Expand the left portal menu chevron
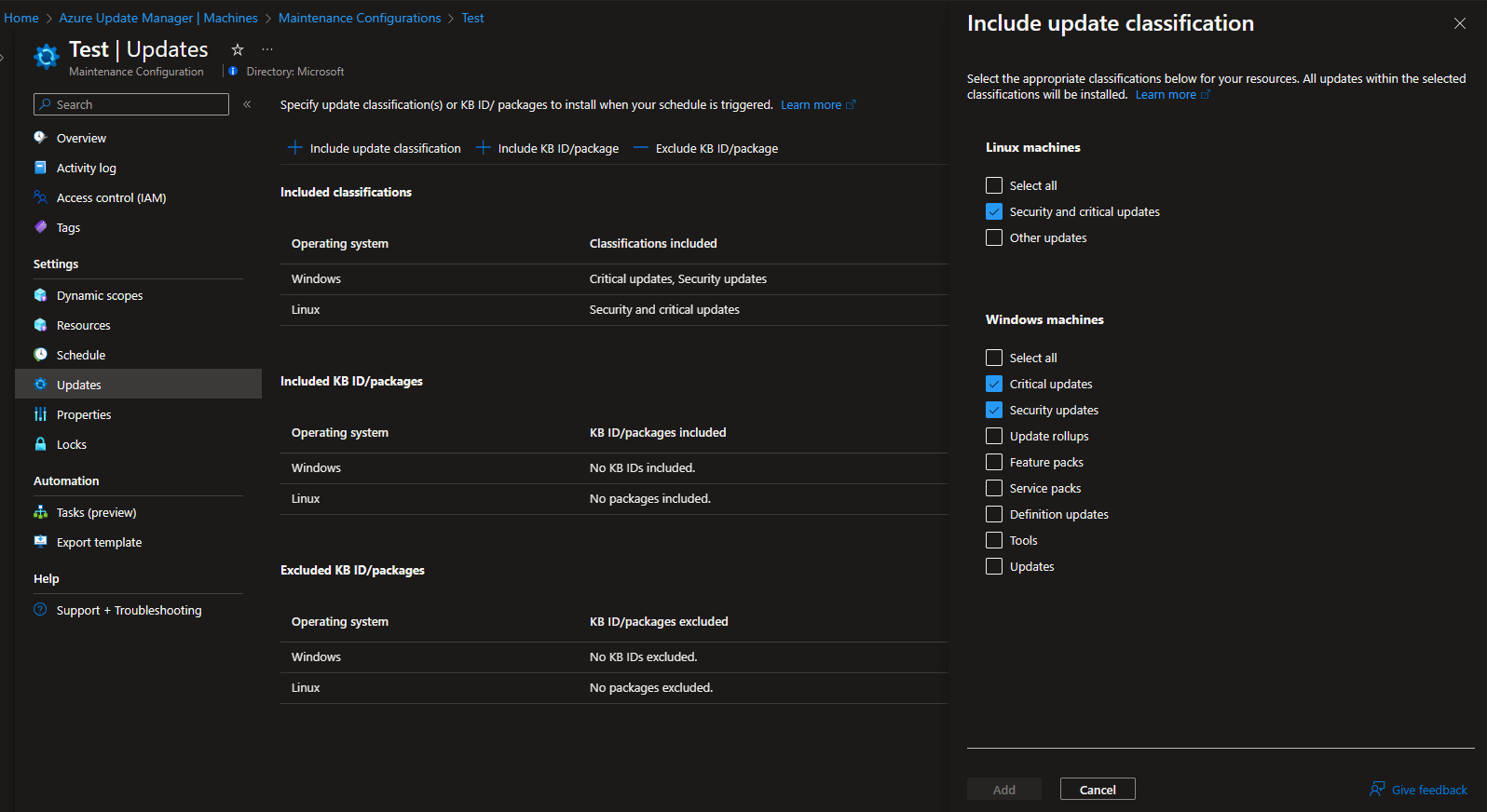The image size is (1487, 812). pos(3,58)
